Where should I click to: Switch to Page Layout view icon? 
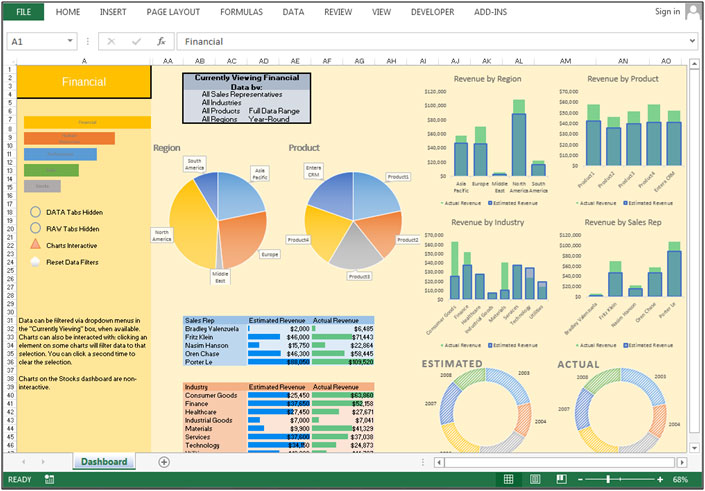(x=535, y=480)
